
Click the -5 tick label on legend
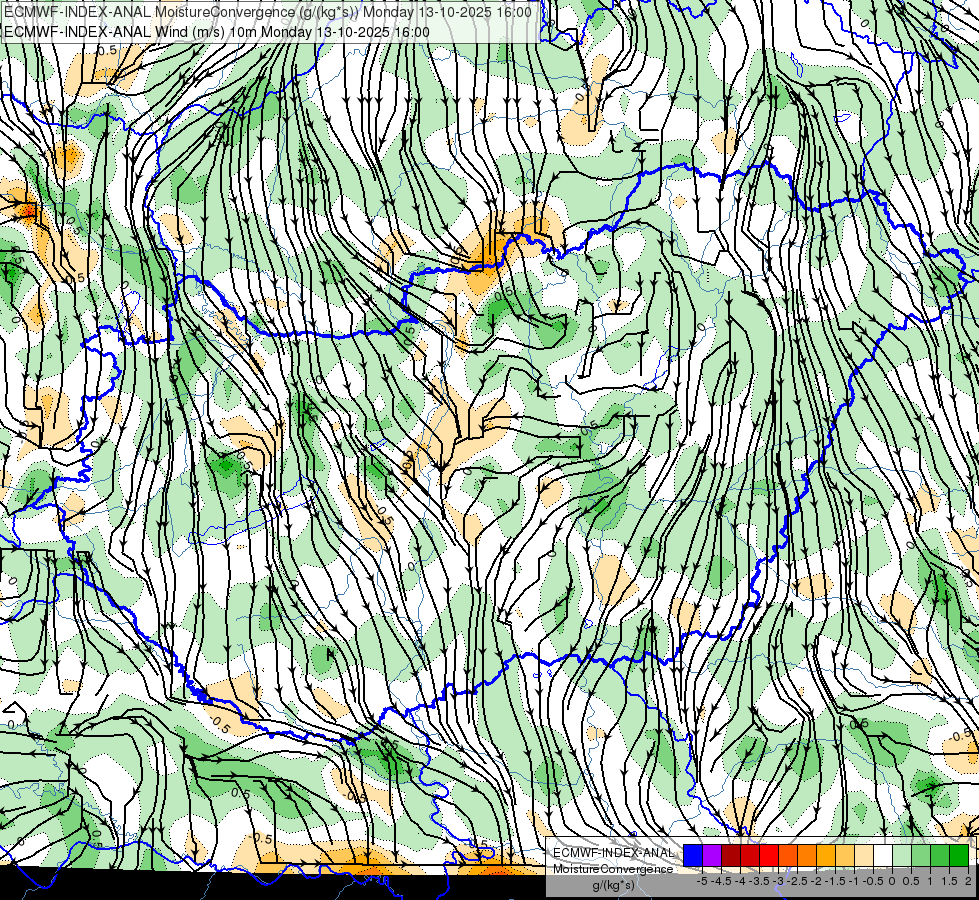tap(702, 881)
